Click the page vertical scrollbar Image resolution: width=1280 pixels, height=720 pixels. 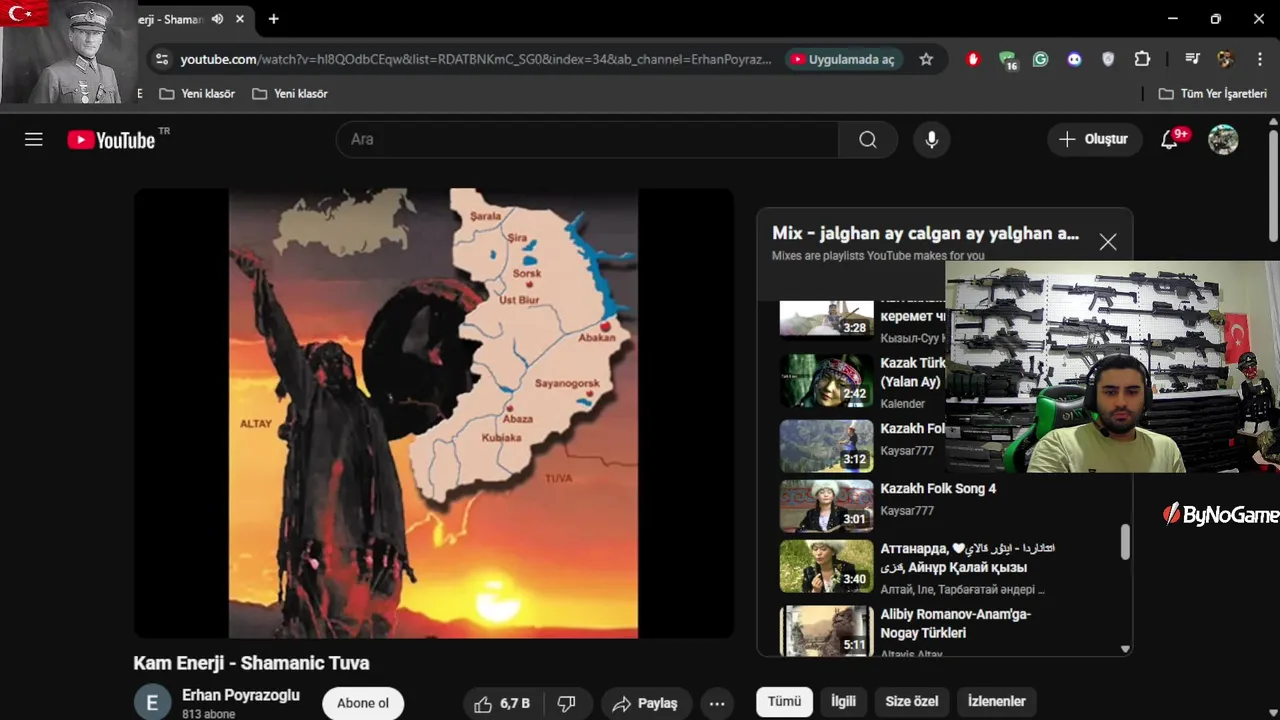click(1273, 186)
